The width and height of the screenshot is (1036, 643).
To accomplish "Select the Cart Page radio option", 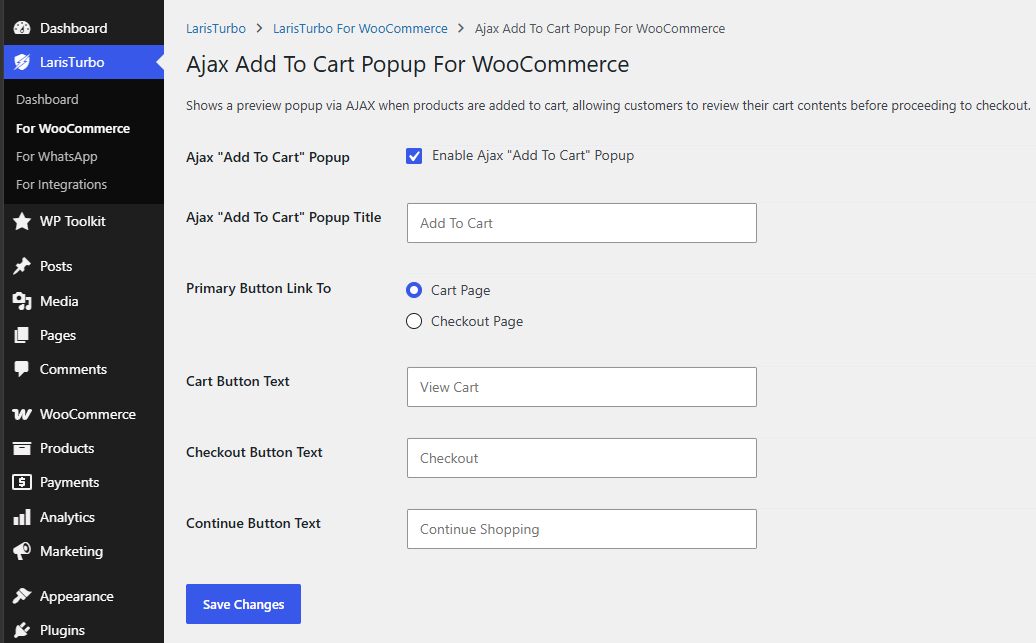I will pyautogui.click(x=414, y=290).
